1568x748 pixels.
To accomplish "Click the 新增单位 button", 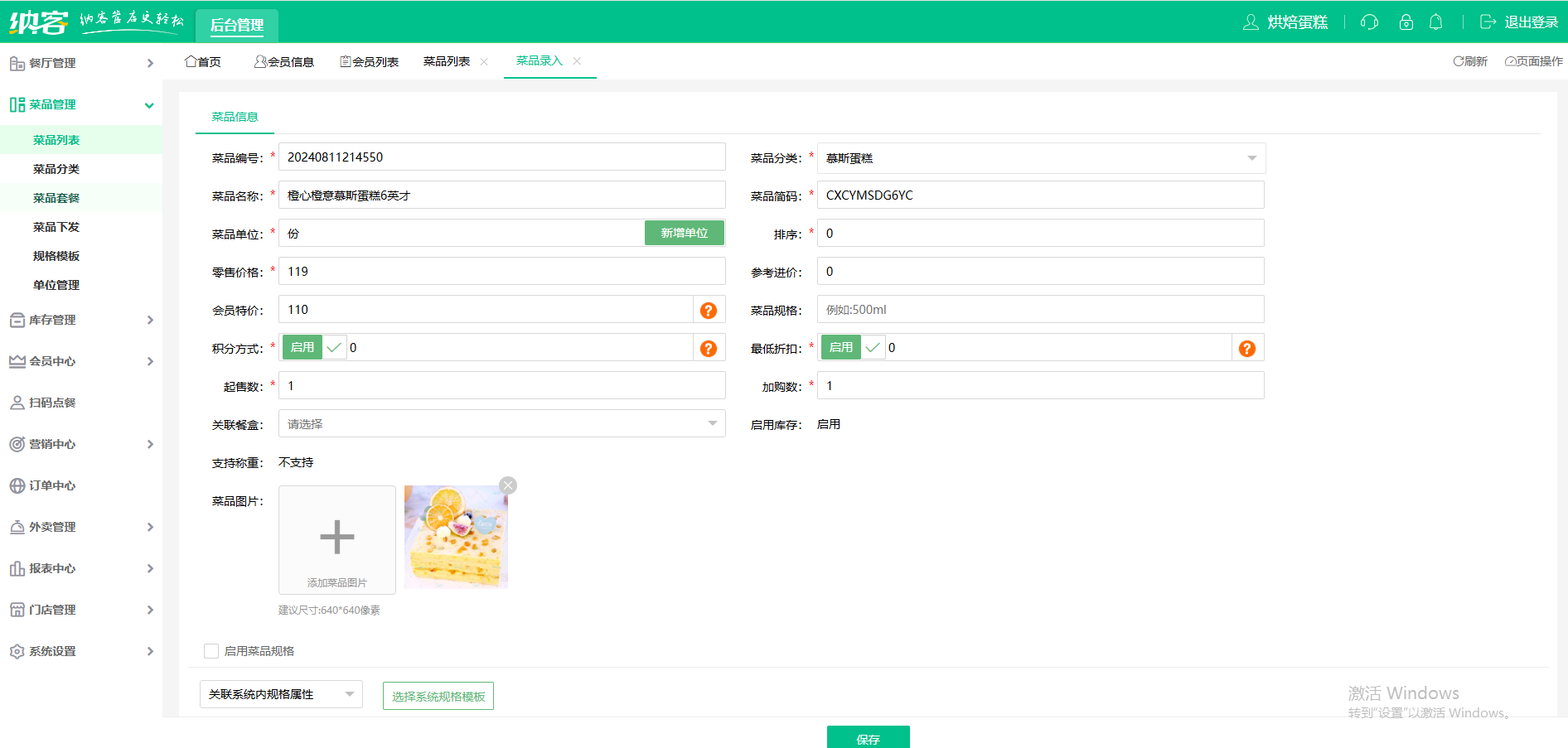I will pyautogui.click(x=685, y=233).
